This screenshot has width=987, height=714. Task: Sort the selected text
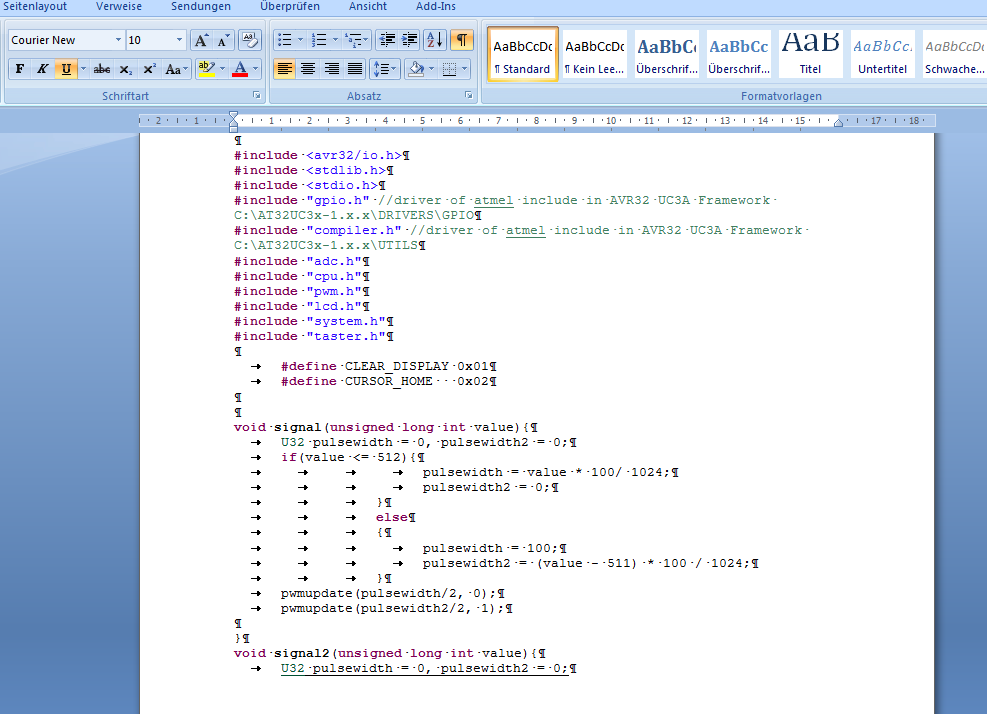[435, 40]
